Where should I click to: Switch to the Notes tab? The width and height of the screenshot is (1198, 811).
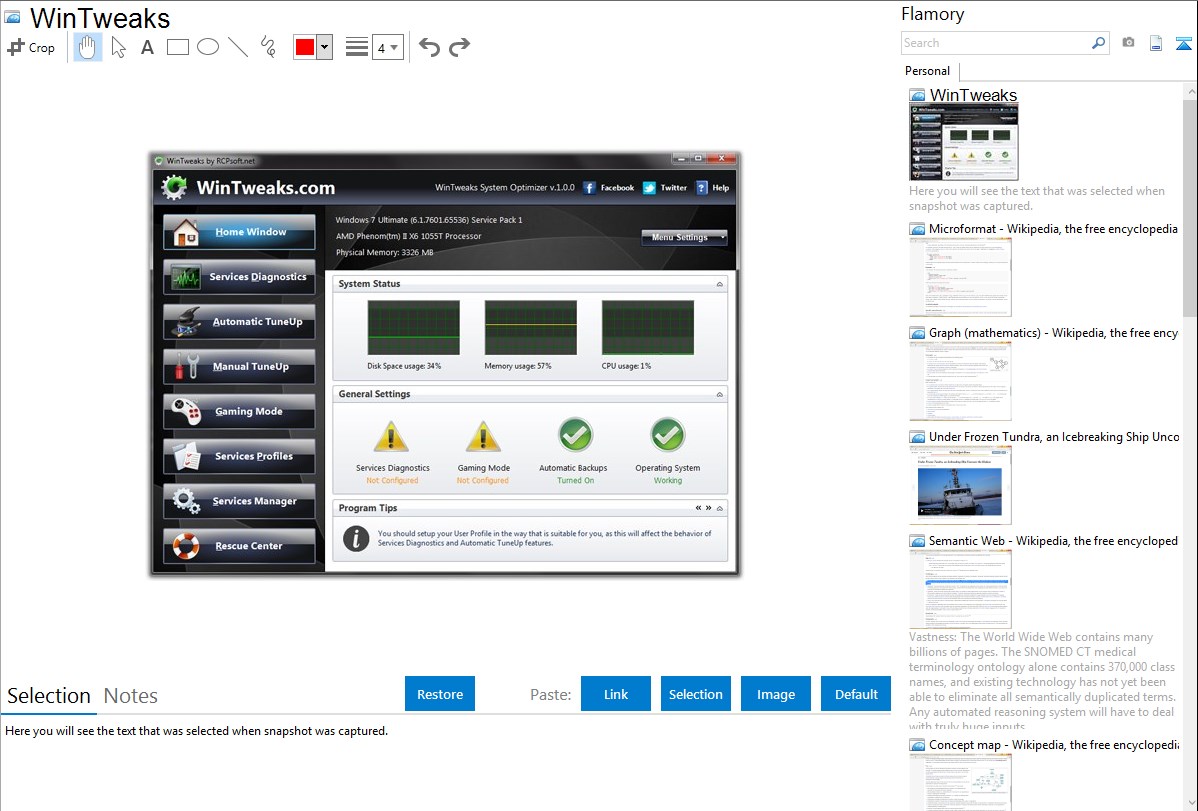pyautogui.click(x=131, y=696)
